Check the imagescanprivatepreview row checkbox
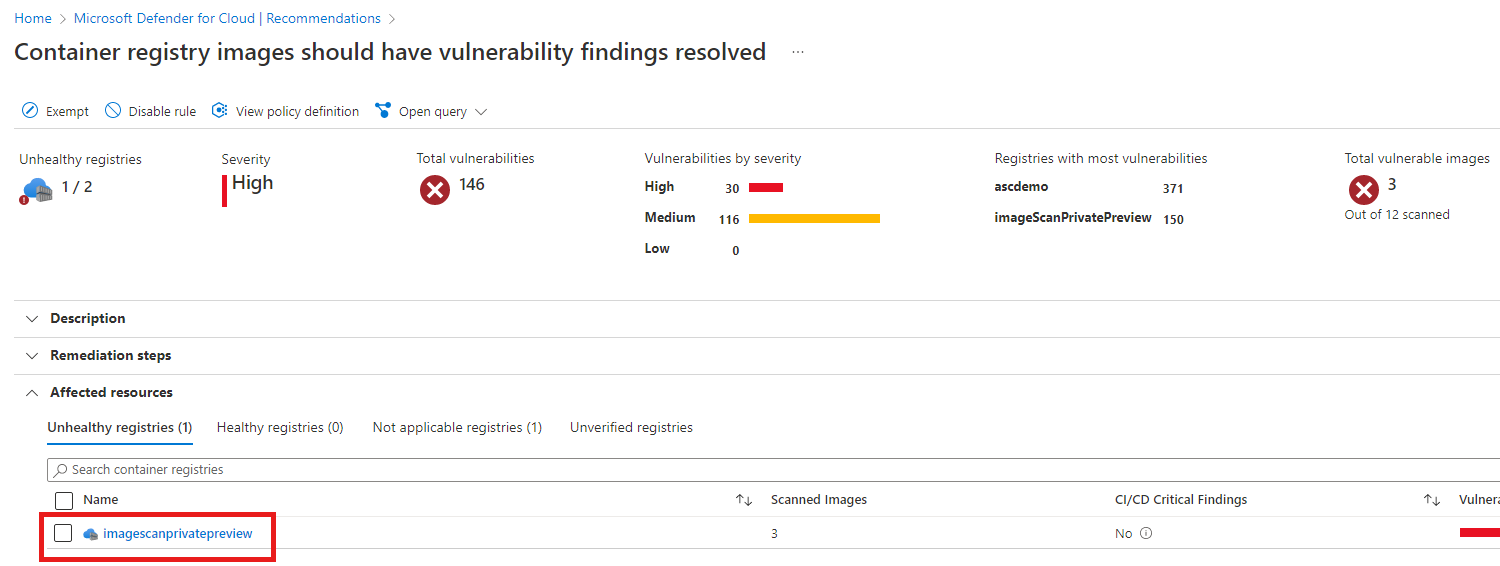1500x566 pixels. coord(63,533)
